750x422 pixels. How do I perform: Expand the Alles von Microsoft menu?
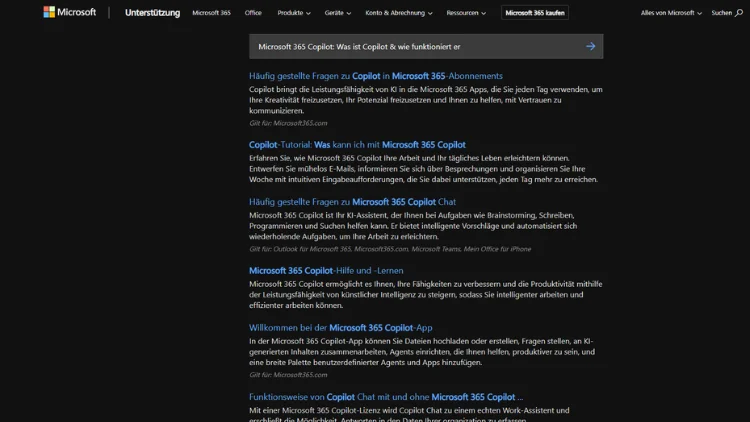pyautogui.click(x=671, y=13)
